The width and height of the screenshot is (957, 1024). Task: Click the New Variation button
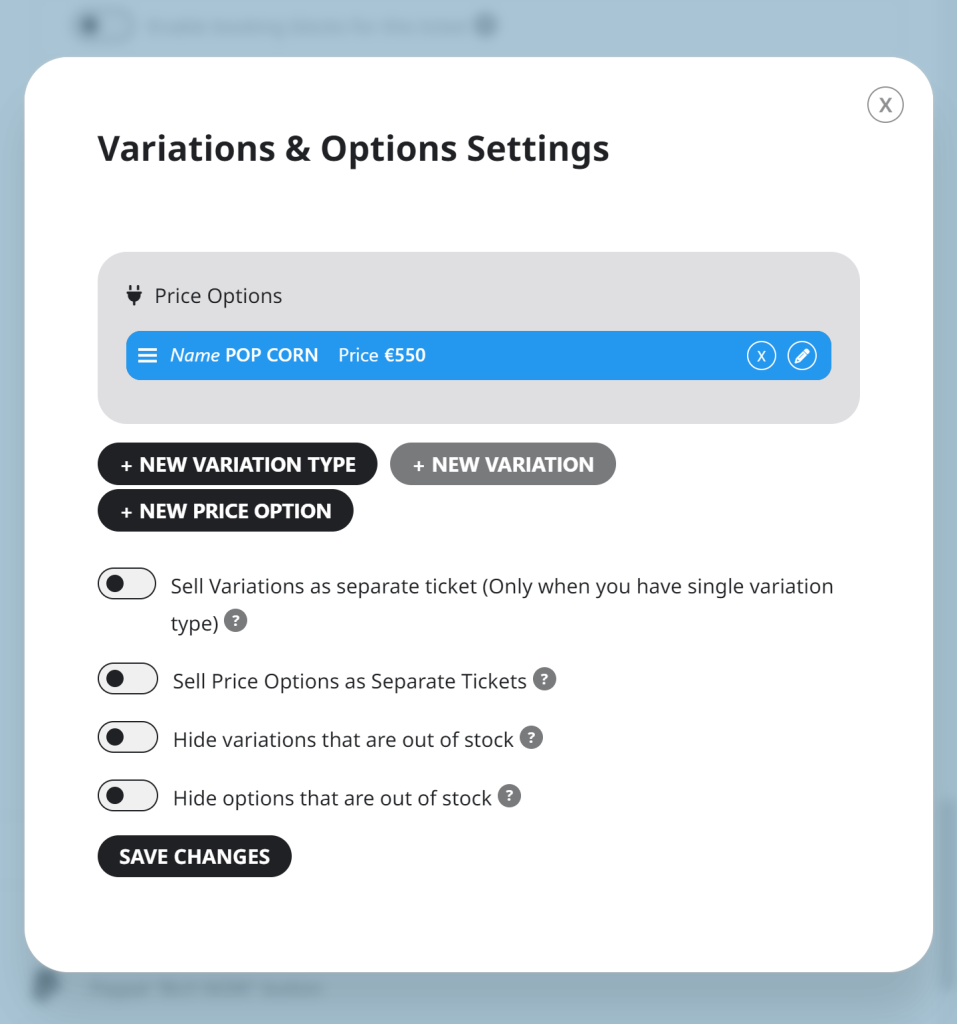coord(502,464)
